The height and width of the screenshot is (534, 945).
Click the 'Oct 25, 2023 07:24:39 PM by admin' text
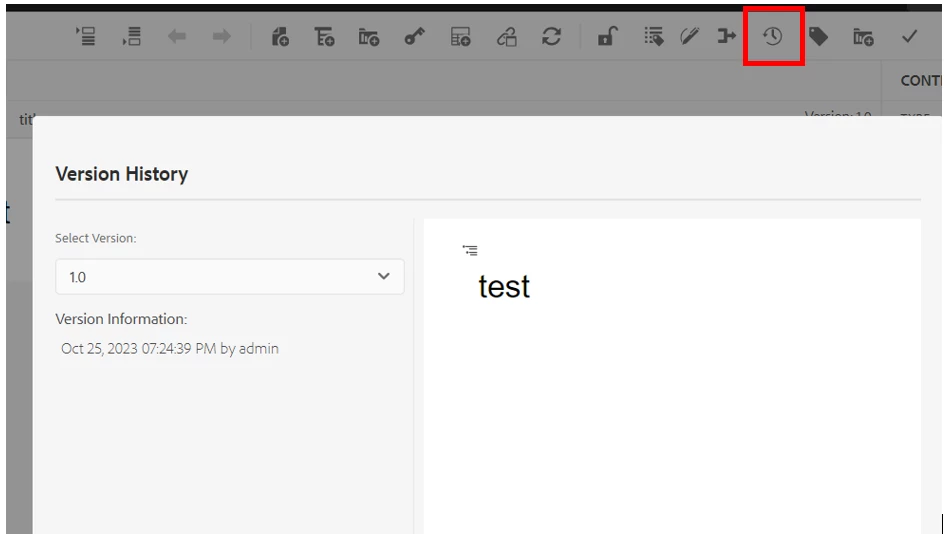(x=169, y=348)
